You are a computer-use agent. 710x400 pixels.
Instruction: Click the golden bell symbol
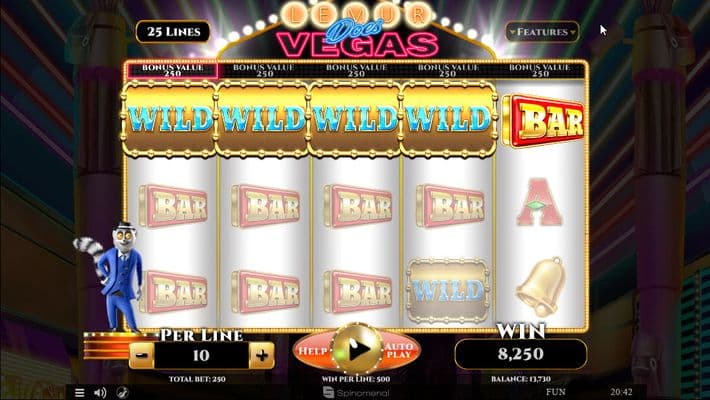pyautogui.click(x=540, y=288)
